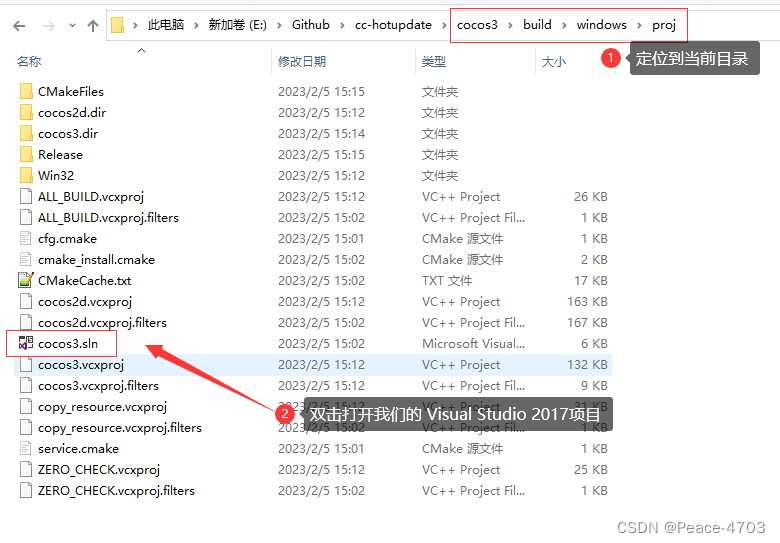Select cc-hotupdate in the address path
Viewport: 780px width, 543px height.
pos(393,25)
